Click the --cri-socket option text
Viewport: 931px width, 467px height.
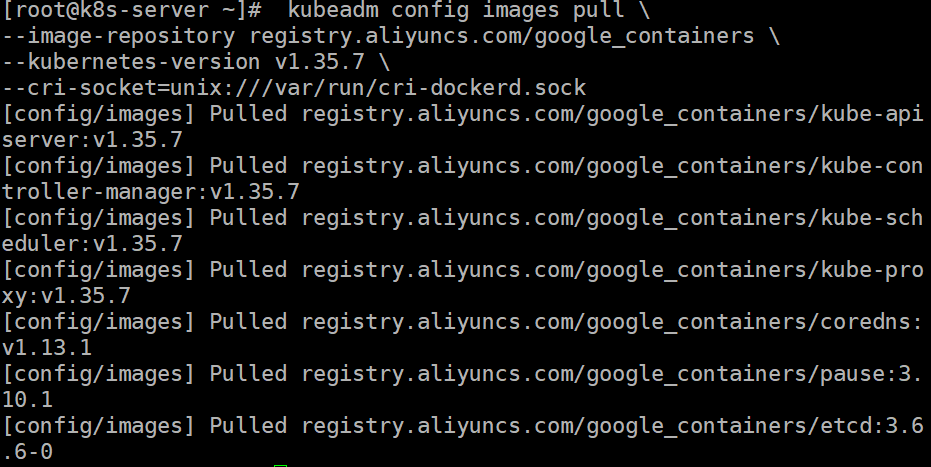tap(80, 88)
